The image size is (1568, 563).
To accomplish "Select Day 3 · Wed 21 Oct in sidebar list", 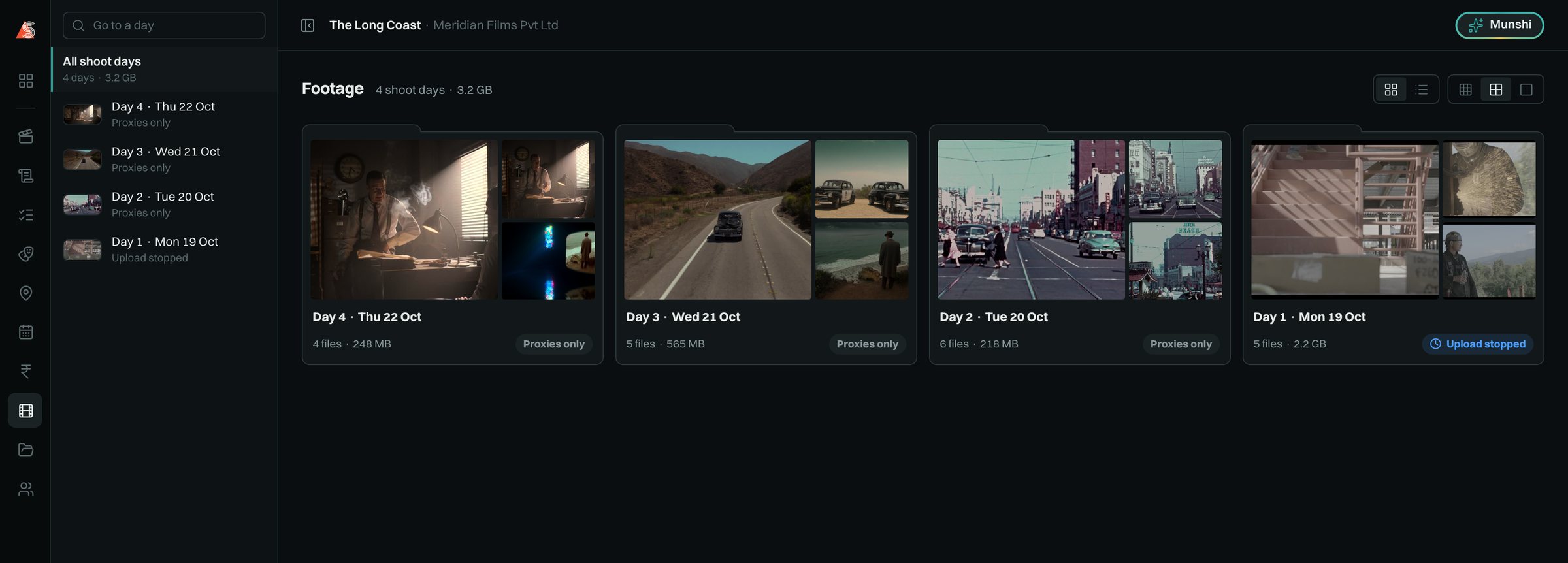I will pos(165,159).
